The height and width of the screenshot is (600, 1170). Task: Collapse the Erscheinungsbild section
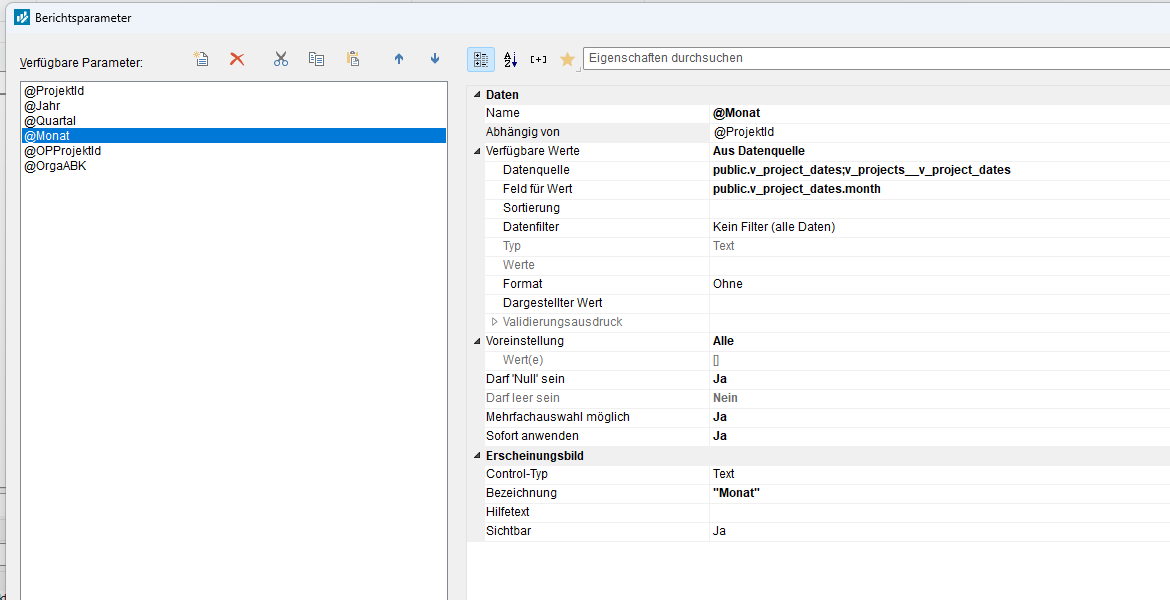476,456
